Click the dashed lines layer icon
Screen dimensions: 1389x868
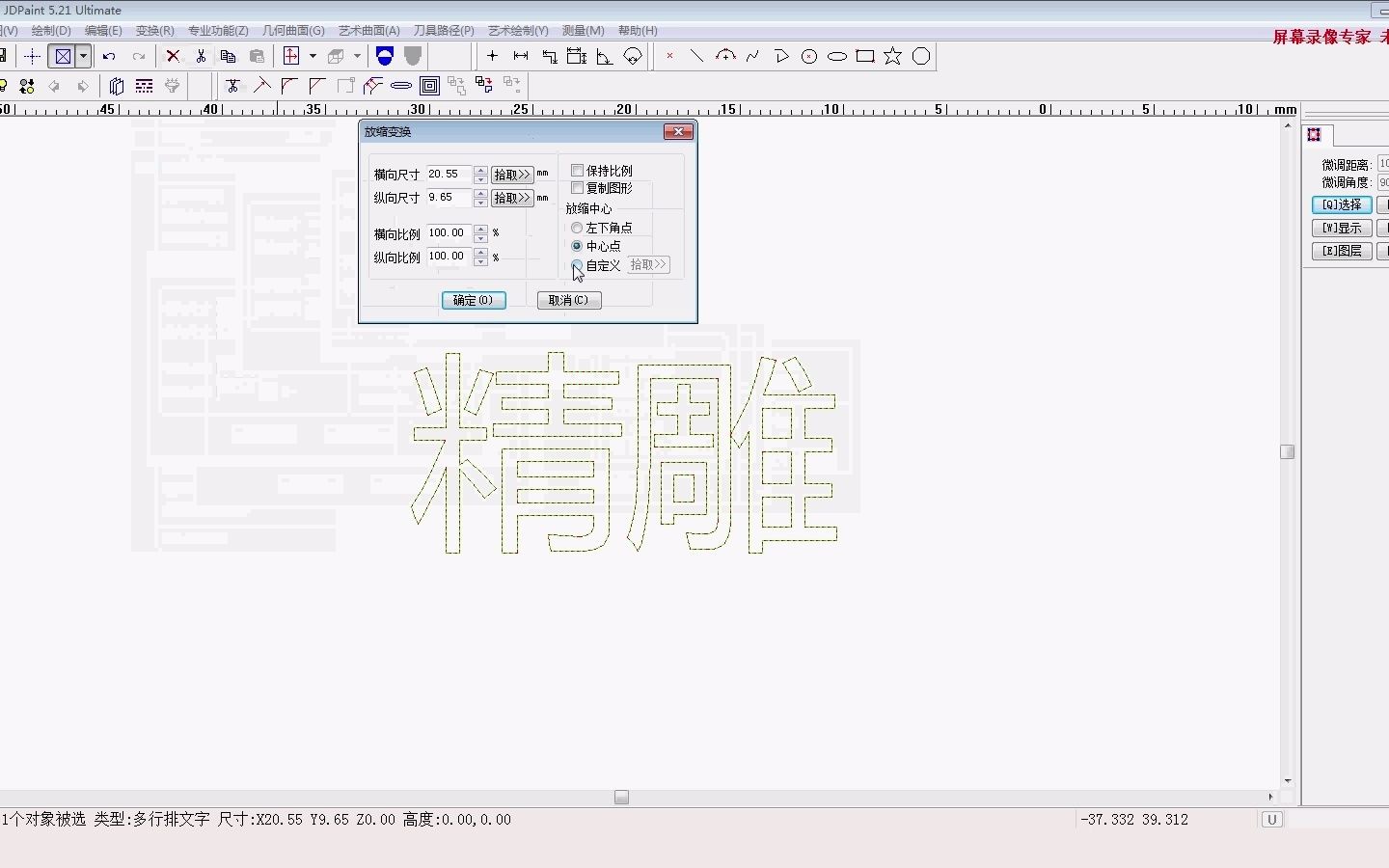click(145, 86)
